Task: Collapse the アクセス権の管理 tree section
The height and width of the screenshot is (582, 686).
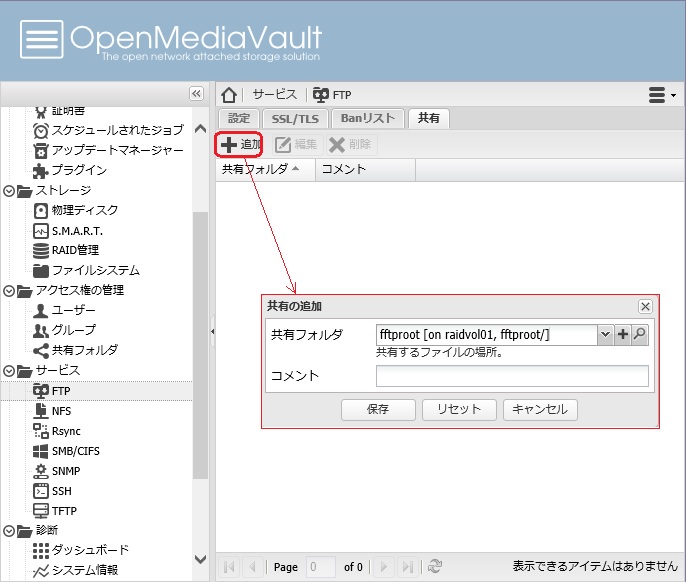Action: tap(9, 291)
